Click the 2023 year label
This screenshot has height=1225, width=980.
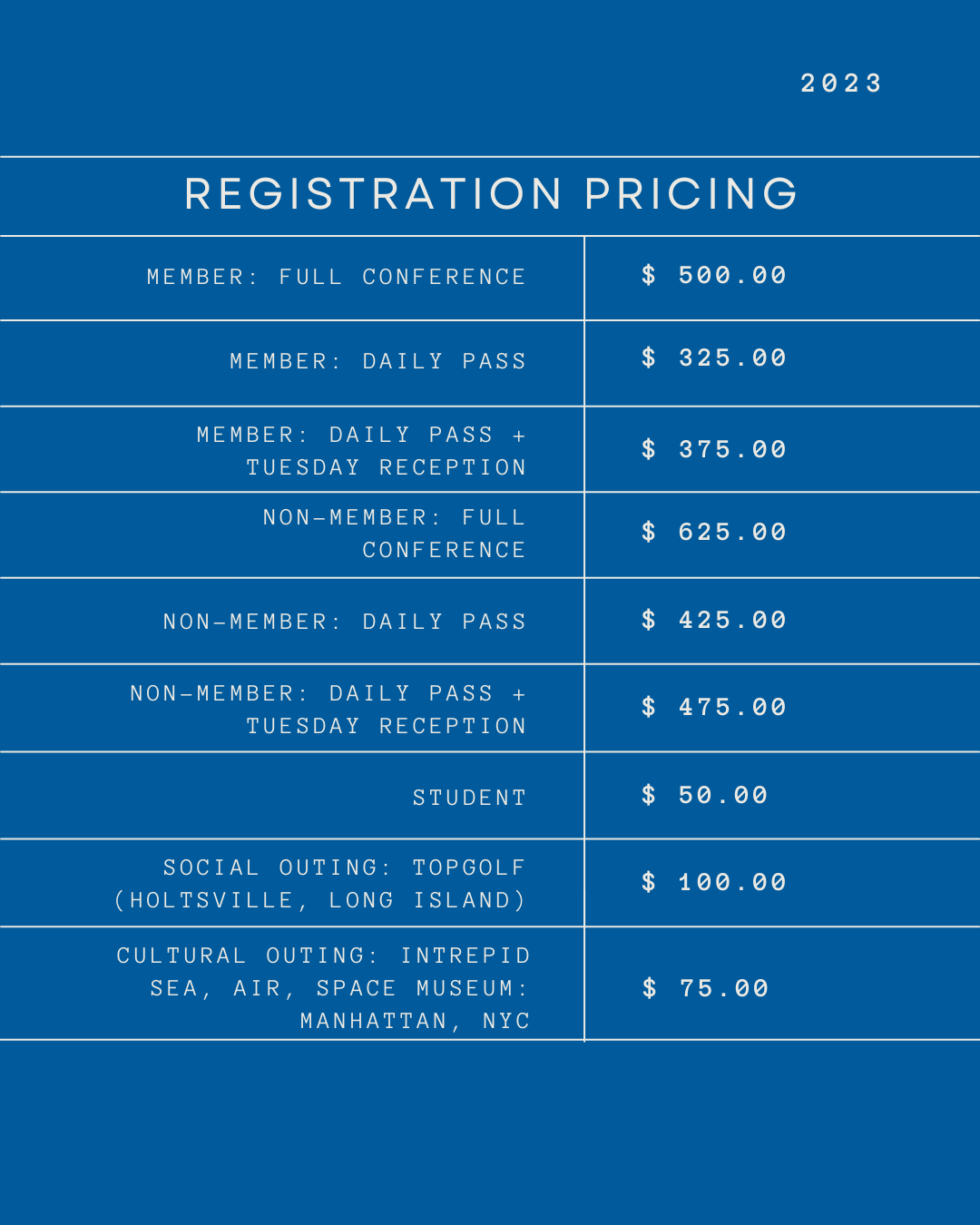[x=841, y=83]
